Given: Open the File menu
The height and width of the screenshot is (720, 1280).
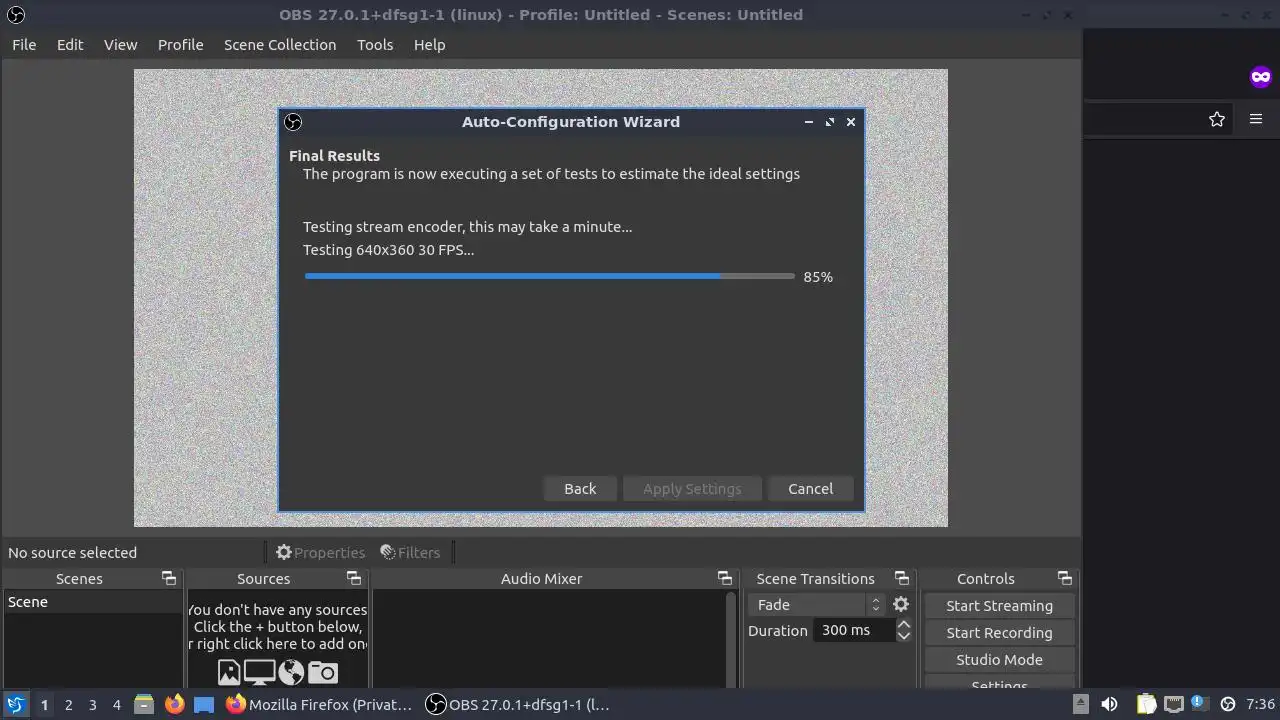Looking at the screenshot, I should pos(24,45).
